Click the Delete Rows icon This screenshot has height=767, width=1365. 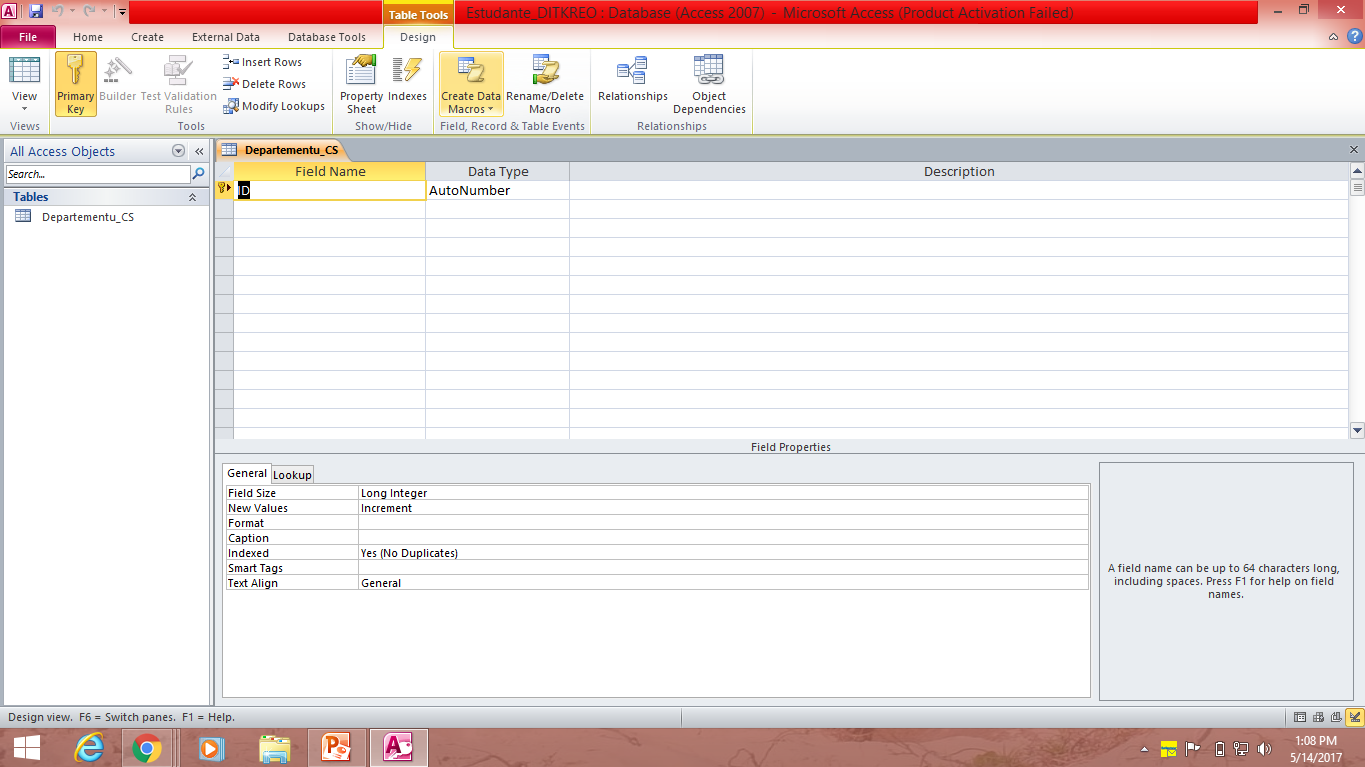click(x=231, y=84)
